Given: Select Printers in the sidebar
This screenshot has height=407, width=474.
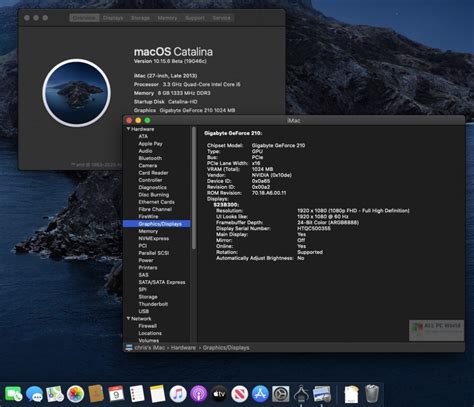Looking at the screenshot, I should 148,268.
